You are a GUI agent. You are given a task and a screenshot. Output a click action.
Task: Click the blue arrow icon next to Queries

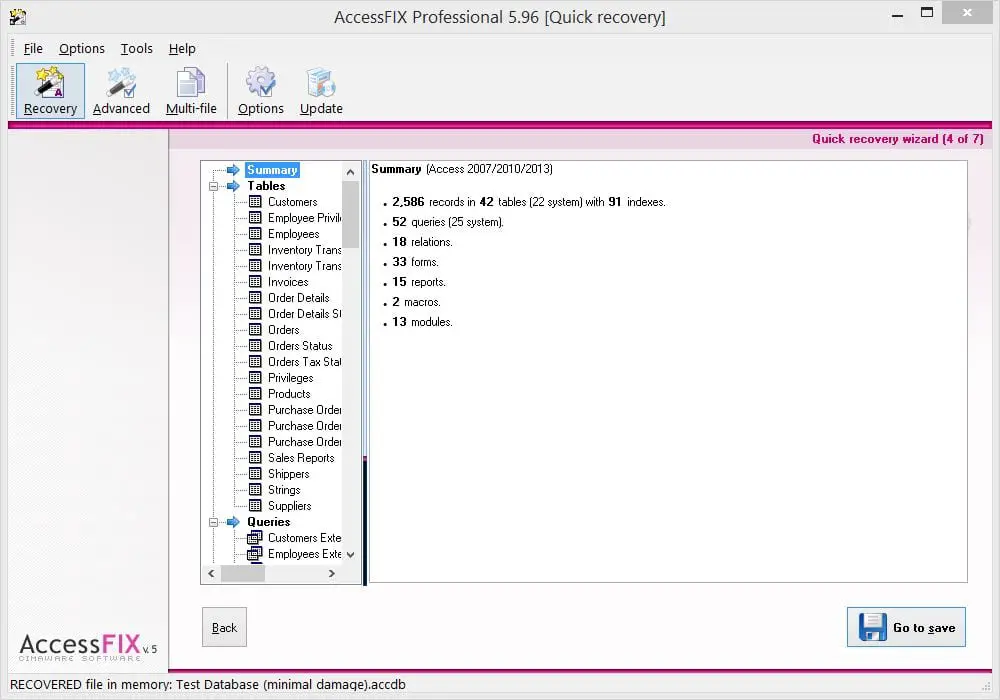[233, 521]
